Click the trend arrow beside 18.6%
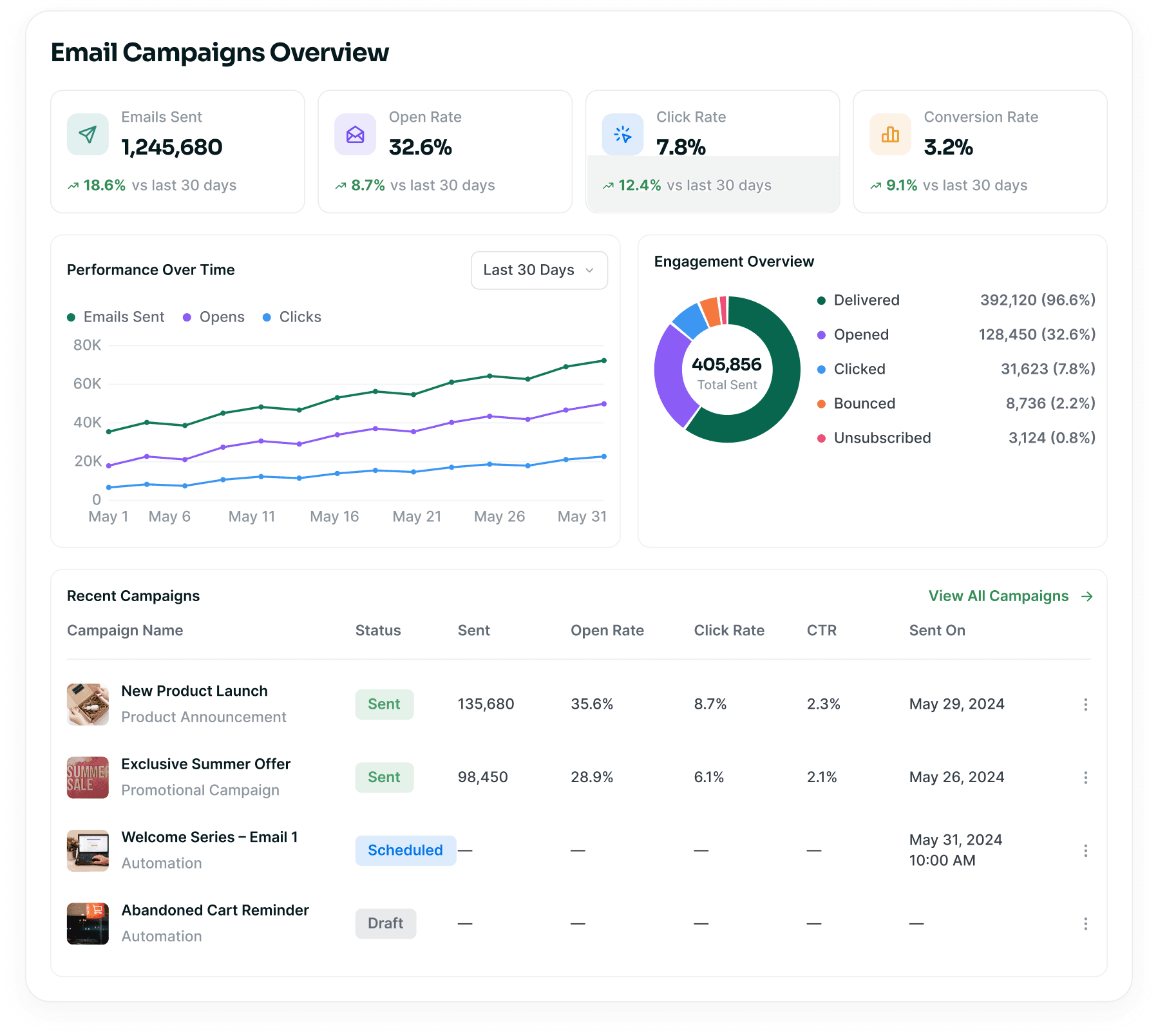 click(73, 186)
